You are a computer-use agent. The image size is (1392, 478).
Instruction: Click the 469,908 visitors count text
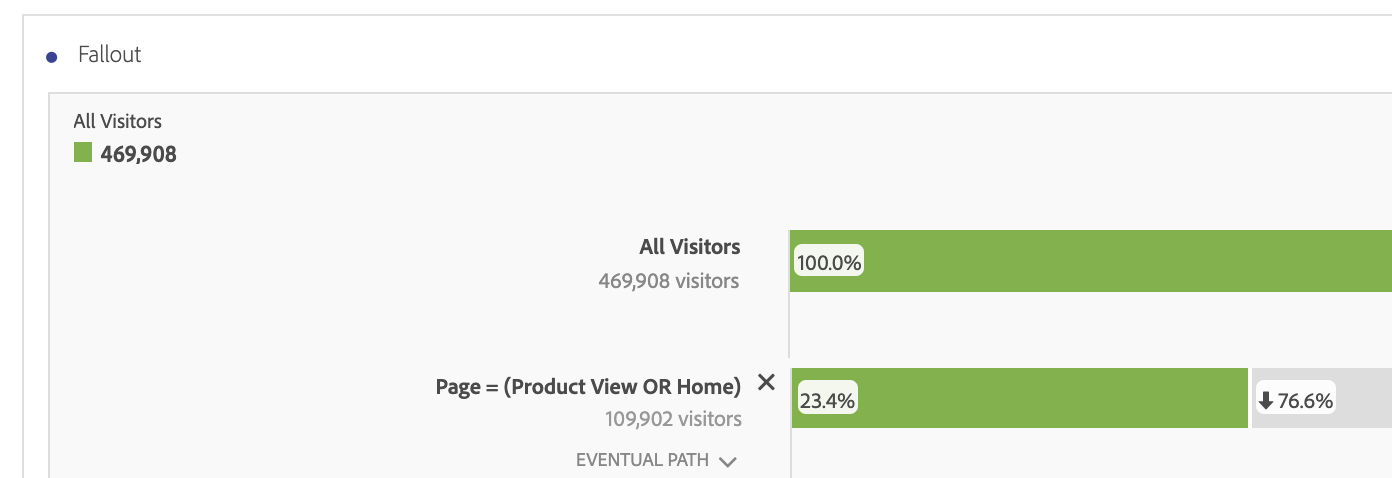coord(669,281)
